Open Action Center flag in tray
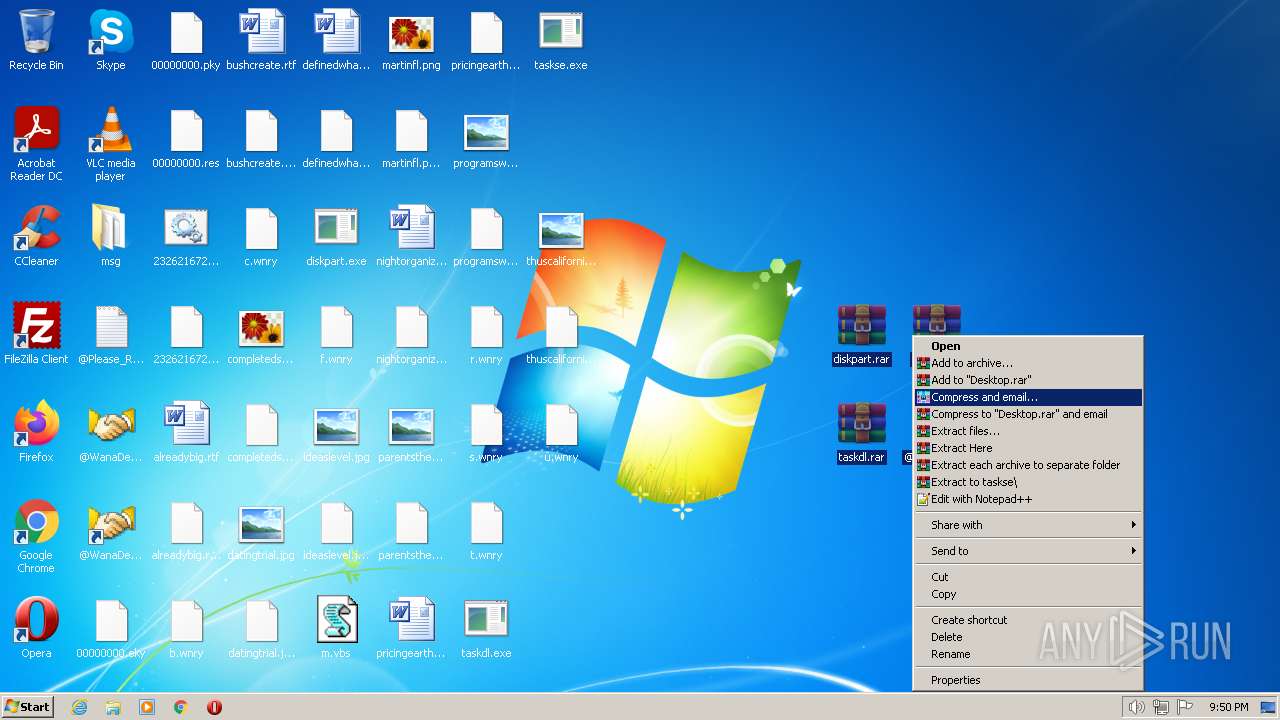The width and height of the screenshot is (1280, 720). coord(1184,707)
